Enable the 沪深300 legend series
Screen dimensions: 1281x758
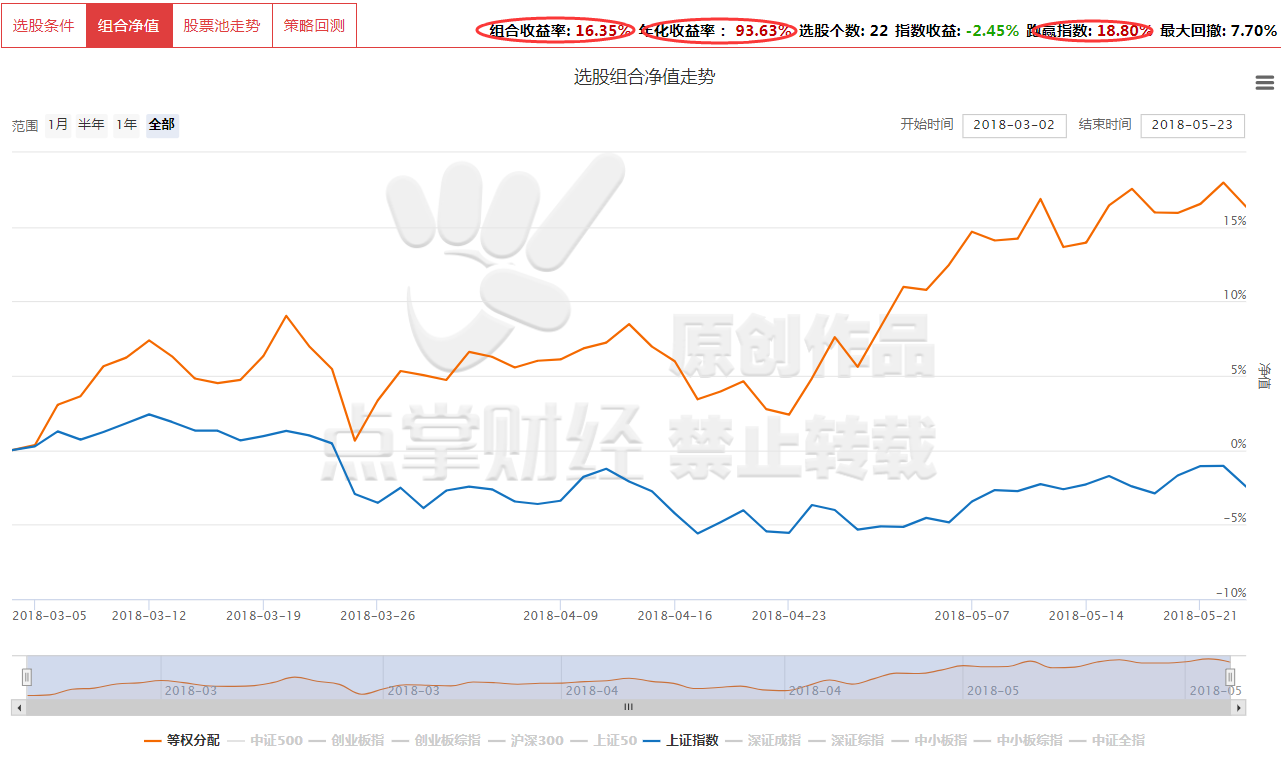pos(526,741)
